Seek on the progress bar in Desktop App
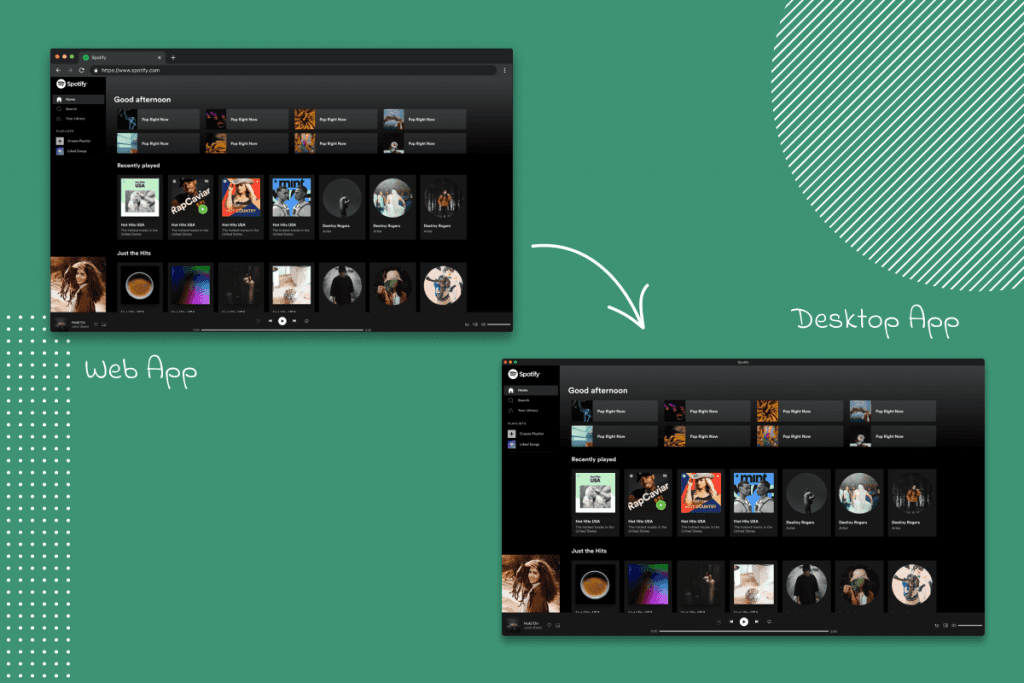This screenshot has height=683, width=1024. (744, 631)
